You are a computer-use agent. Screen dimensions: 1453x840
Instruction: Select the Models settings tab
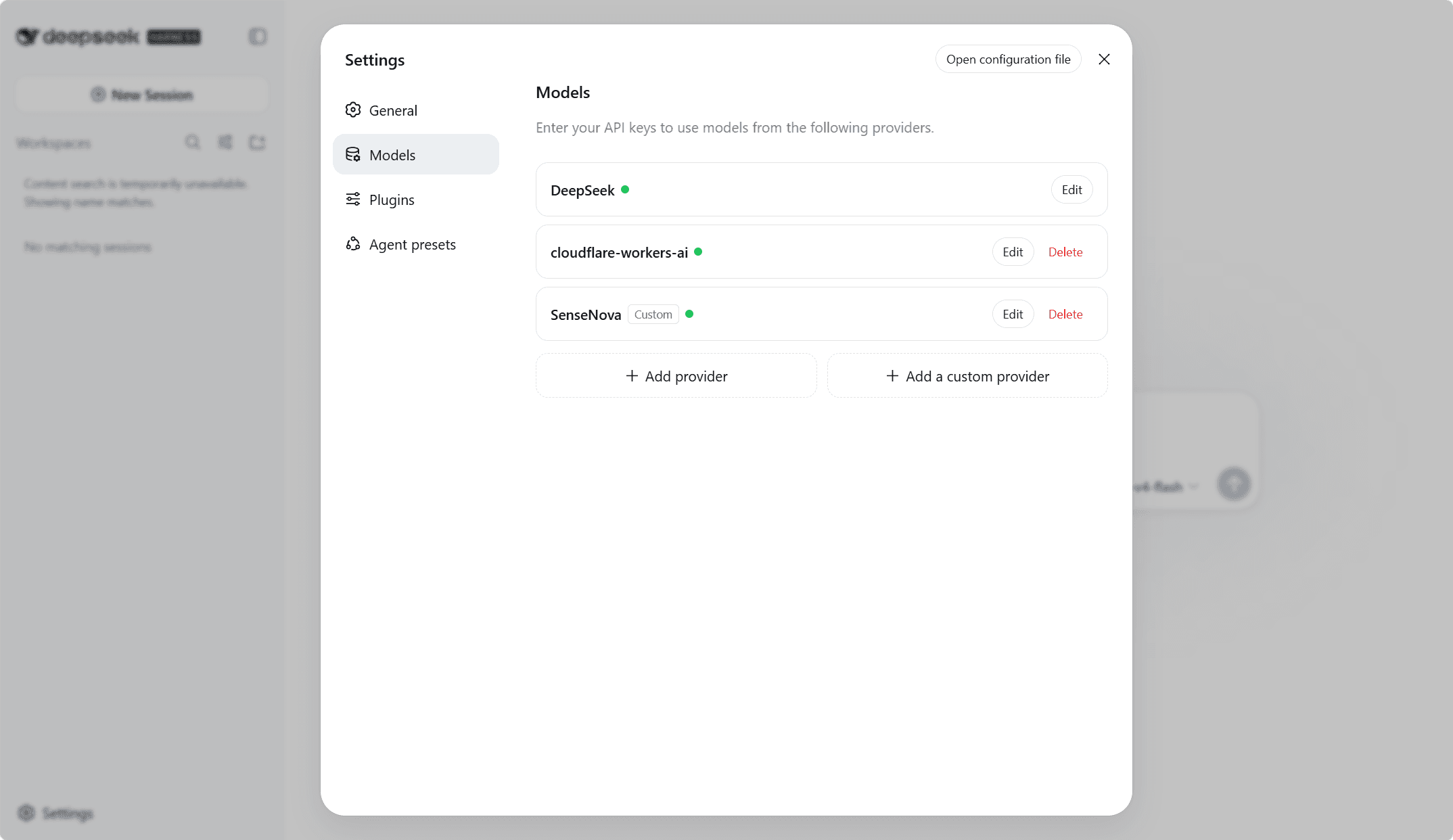[x=416, y=155]
